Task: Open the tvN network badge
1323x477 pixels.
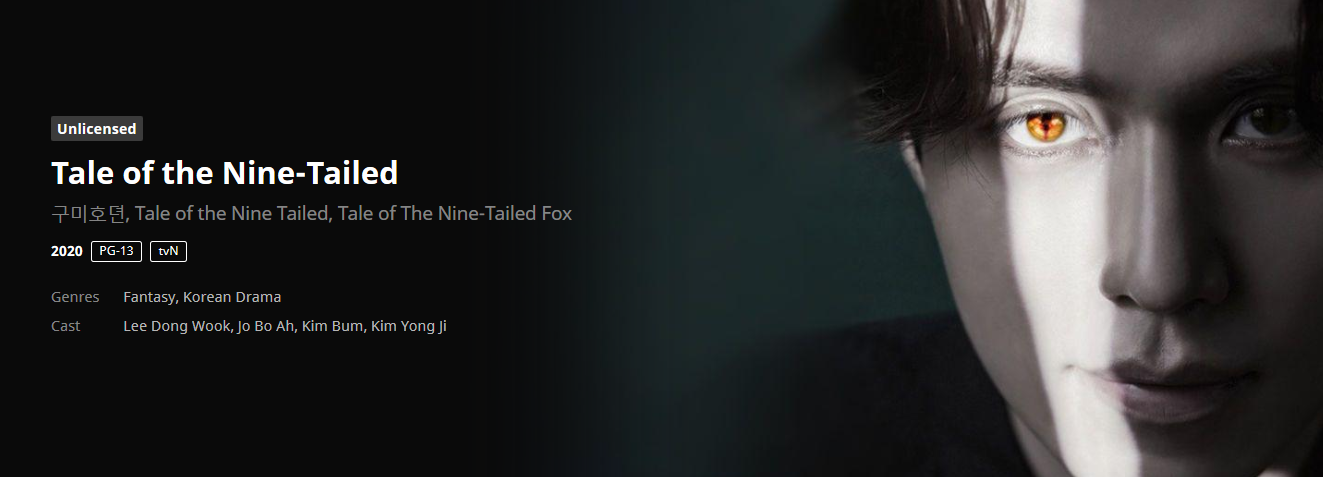Action: [x=168, y=251]
